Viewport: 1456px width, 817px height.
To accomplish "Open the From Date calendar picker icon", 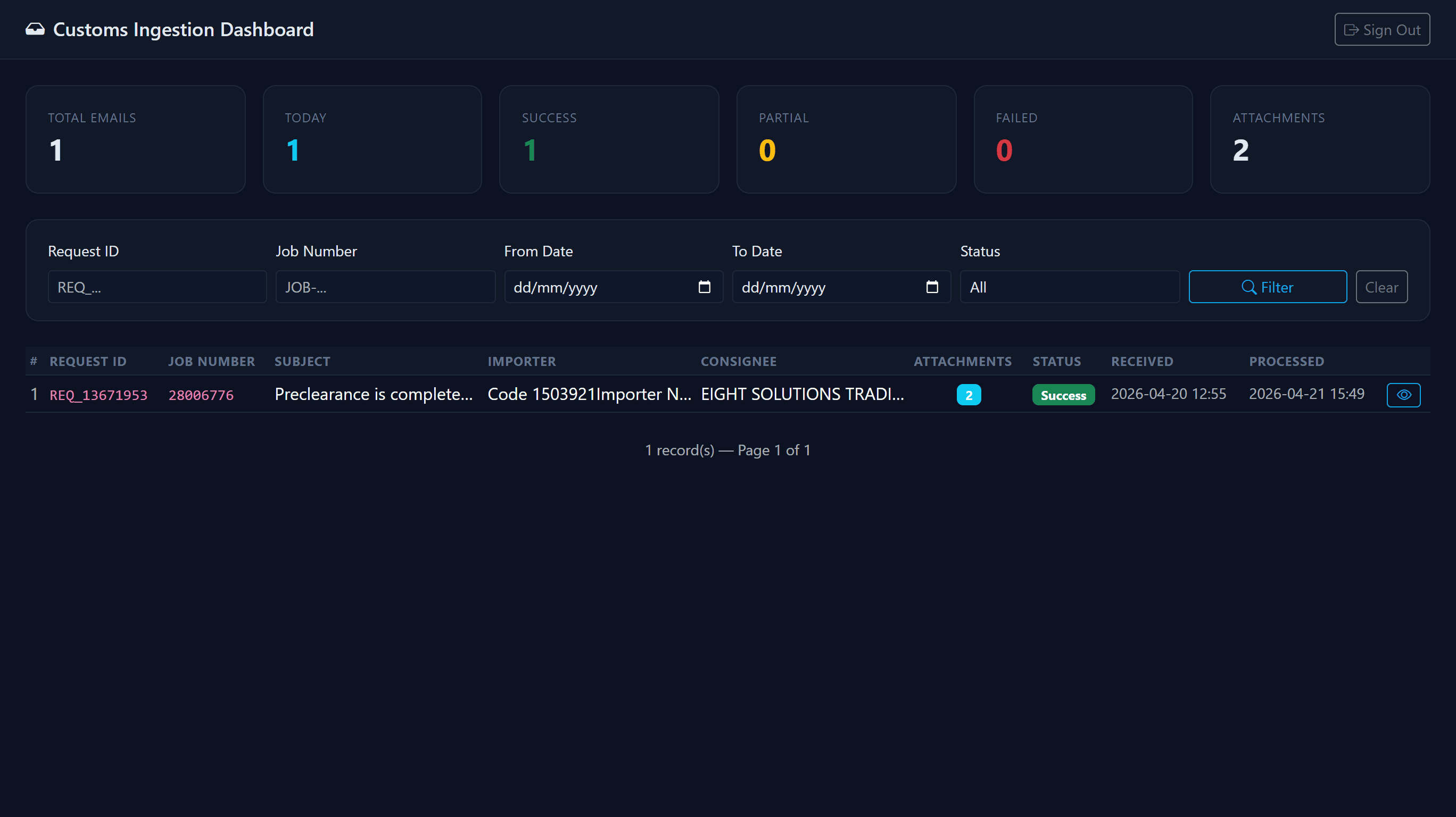I will pos(704,287).
